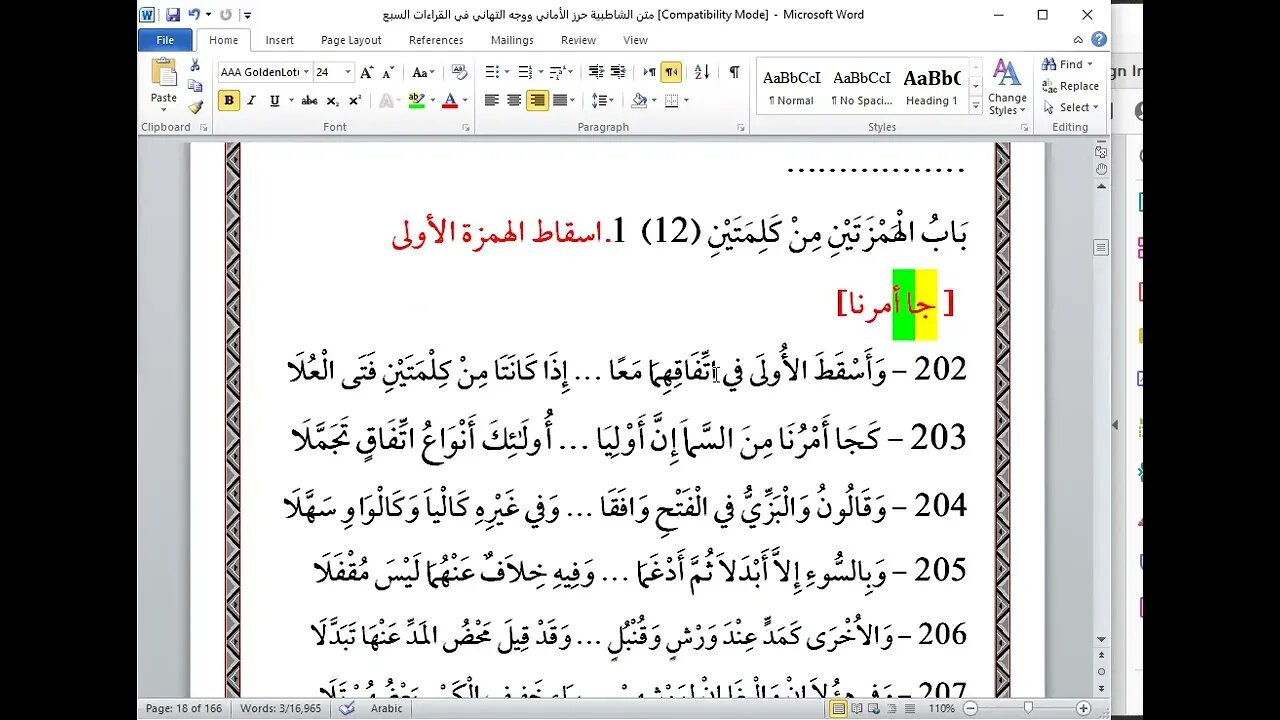Switch to the Mailings tab
Viewport: 1280px width, 720px height.
[x=512, y=40]
